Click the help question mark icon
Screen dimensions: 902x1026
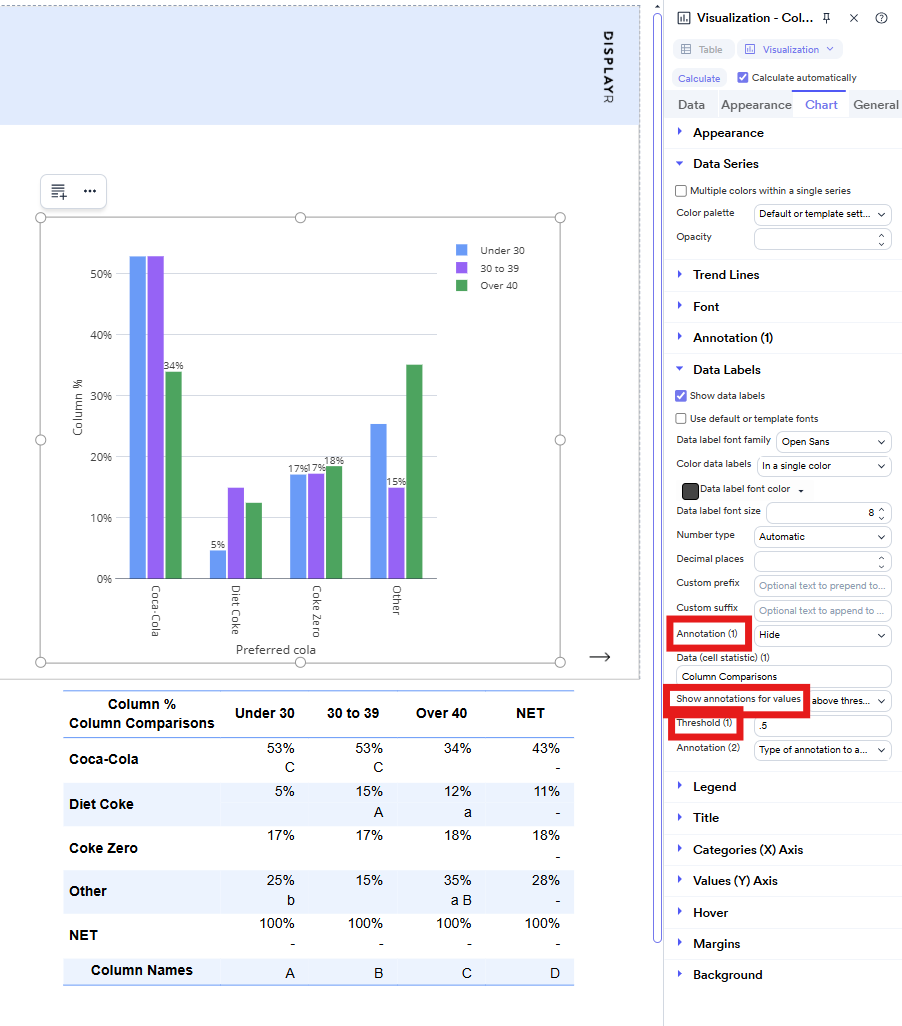click(x=881, y=18)
